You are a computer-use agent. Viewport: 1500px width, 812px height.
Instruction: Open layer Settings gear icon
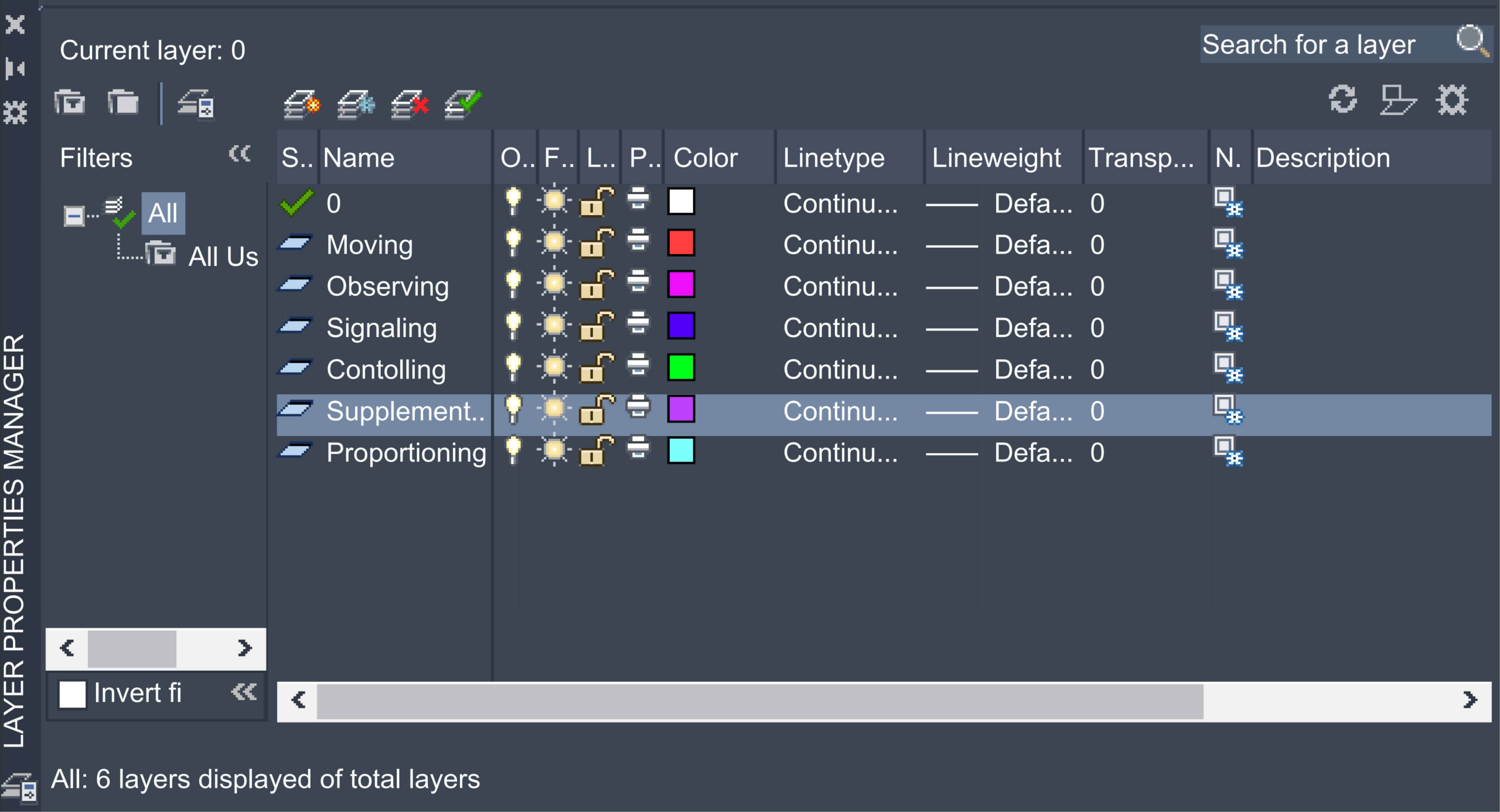(x=1451, y=100)
